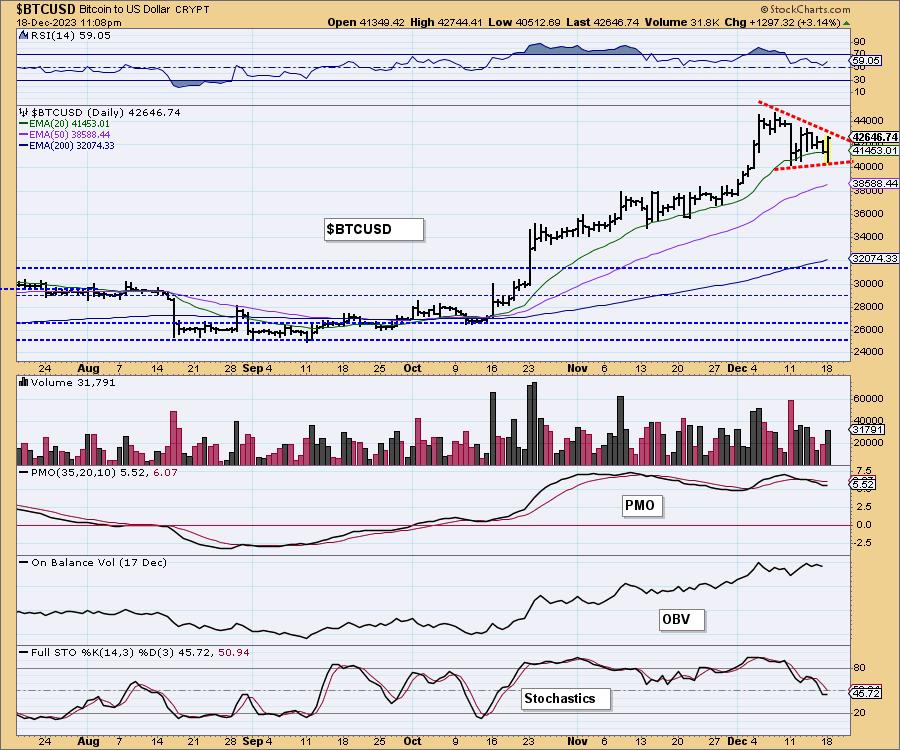Click the large $BTCUSD ticker title

[x=45, y=9]
